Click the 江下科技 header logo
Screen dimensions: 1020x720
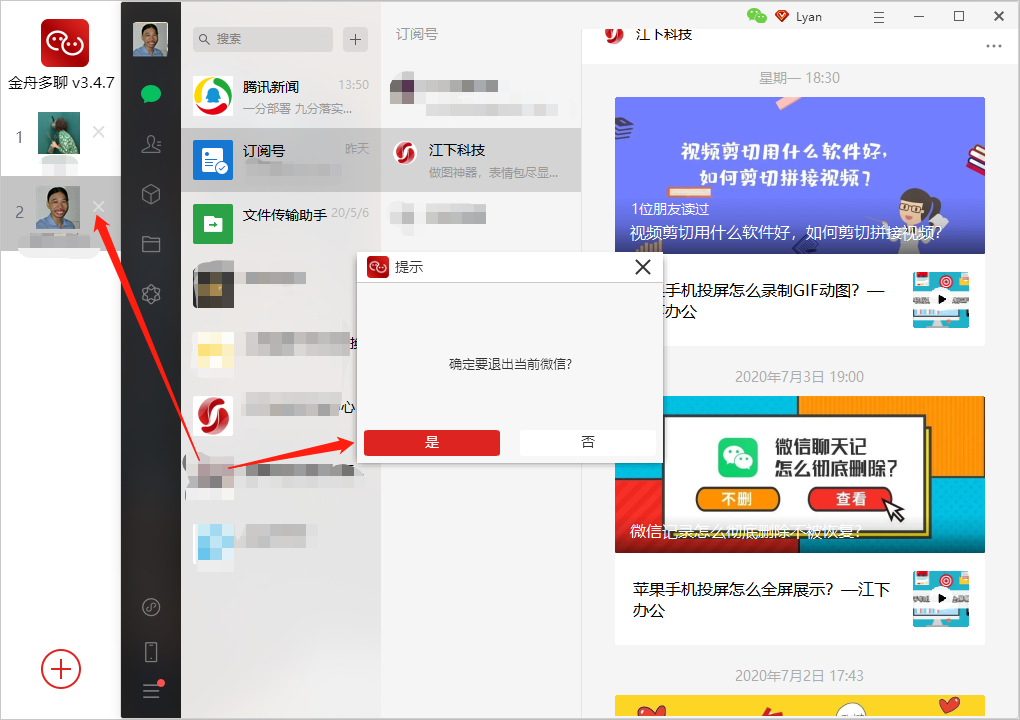pos(613,35)
